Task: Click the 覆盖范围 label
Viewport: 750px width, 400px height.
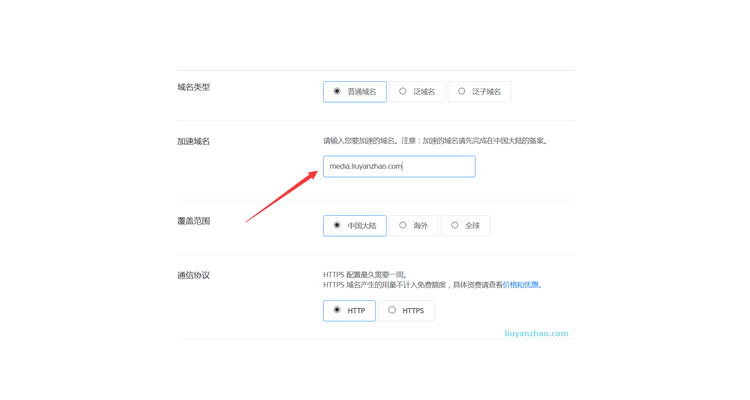Action: 194,221
